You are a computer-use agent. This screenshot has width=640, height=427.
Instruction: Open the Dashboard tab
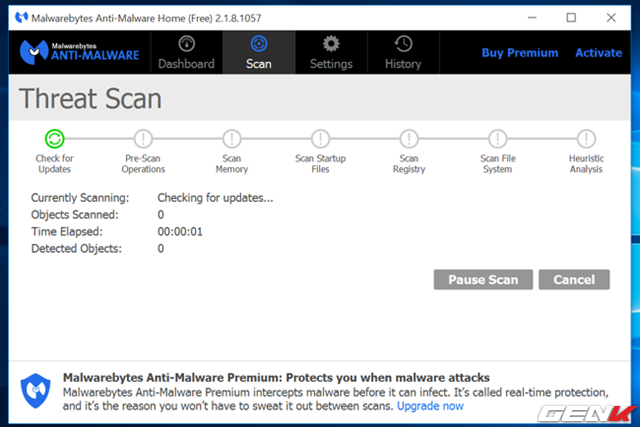[186, 53]
